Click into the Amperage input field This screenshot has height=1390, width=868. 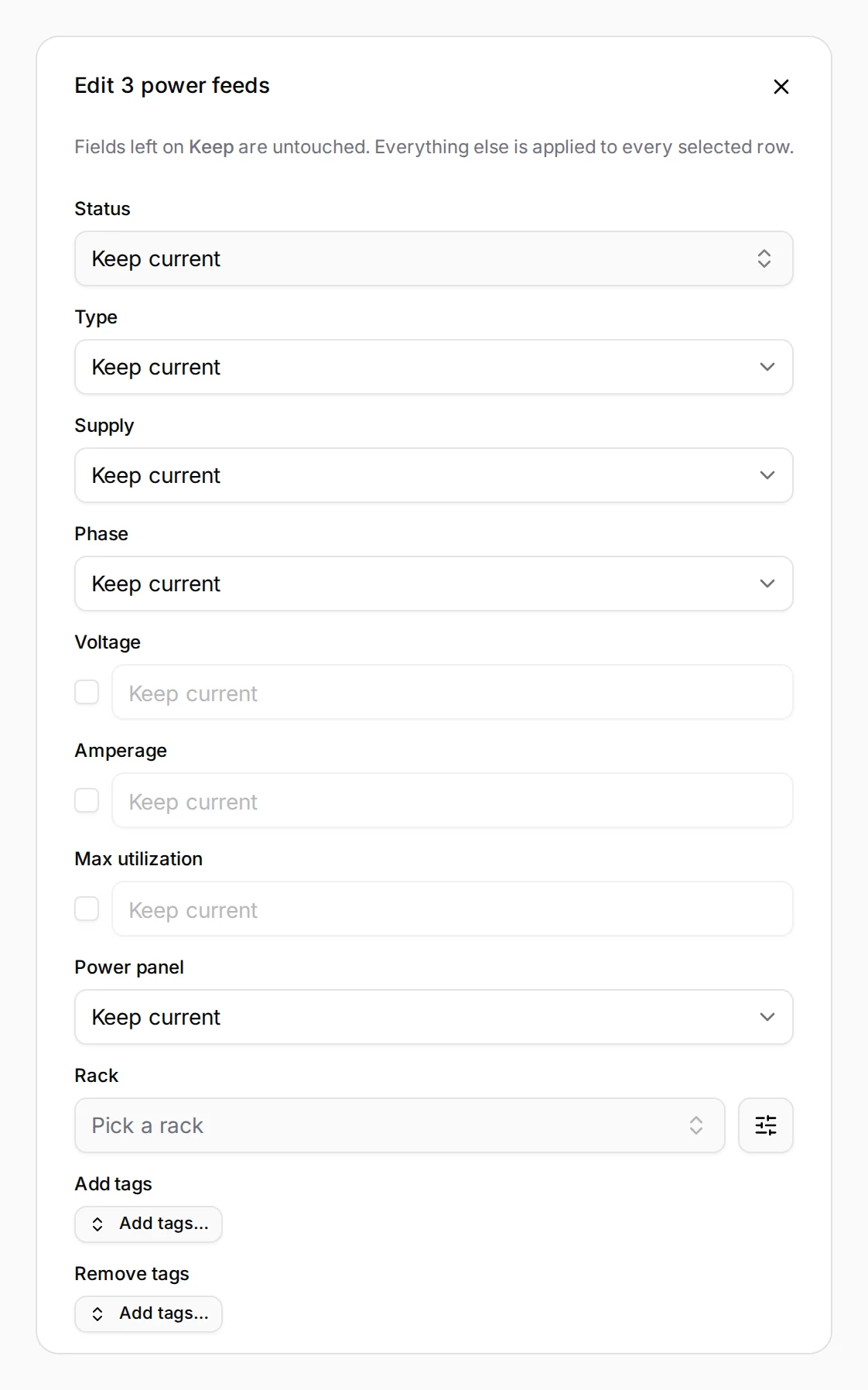point(453,800)
